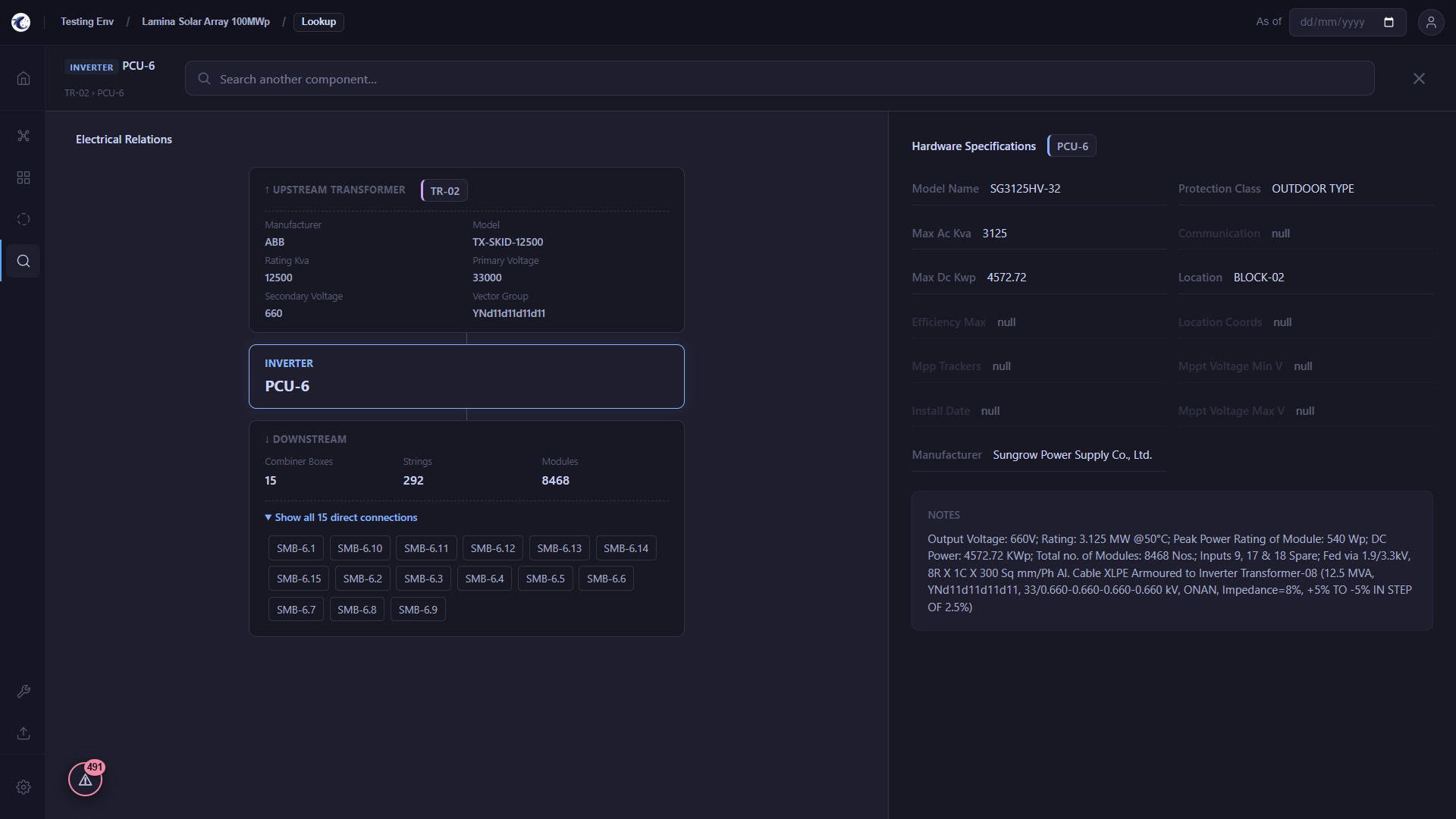Viewport: 1456px width, 819px height.
Task: Click Secondary Voltage value 660
Action: pos(273,313)
